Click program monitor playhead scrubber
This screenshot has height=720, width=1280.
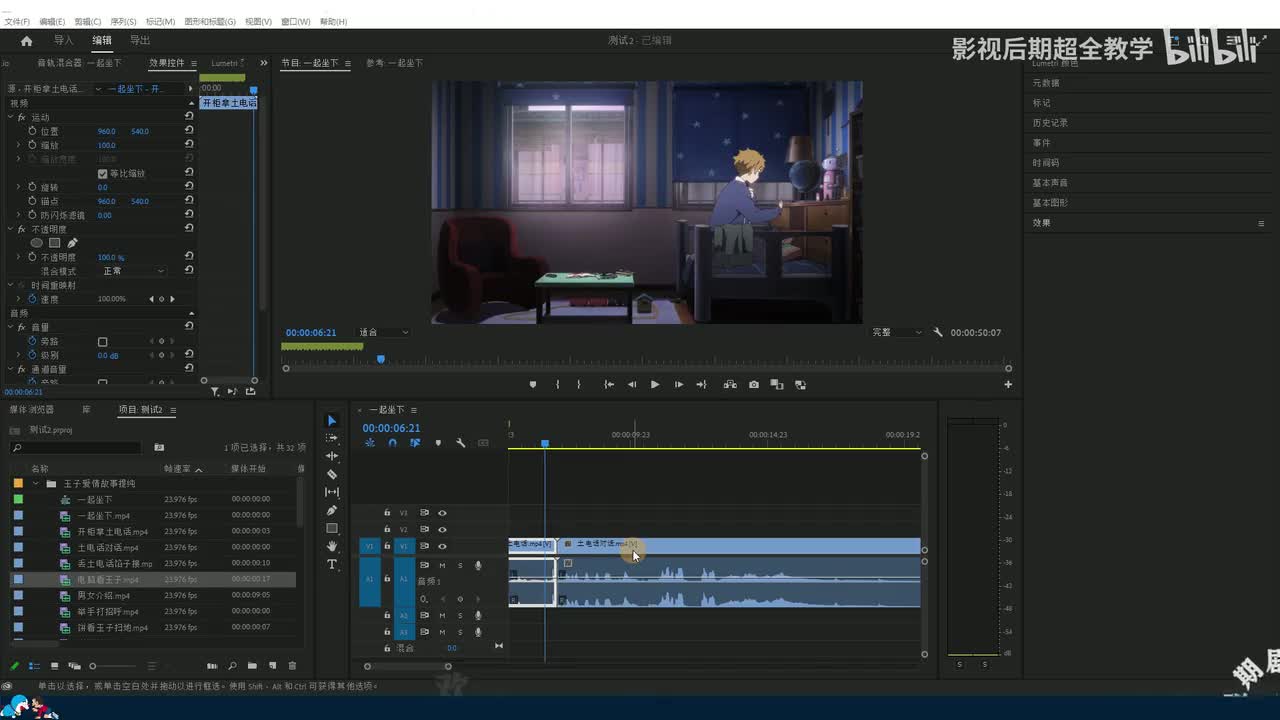click(x=381, y=359)
